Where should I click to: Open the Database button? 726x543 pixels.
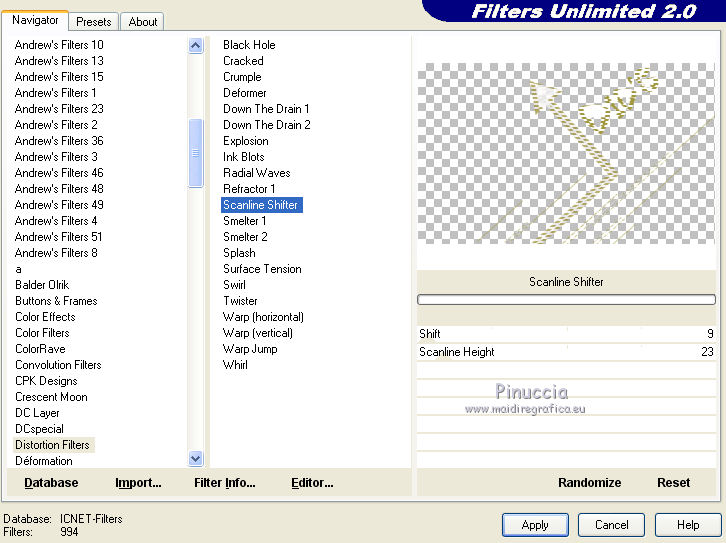[x=51, y=483]
